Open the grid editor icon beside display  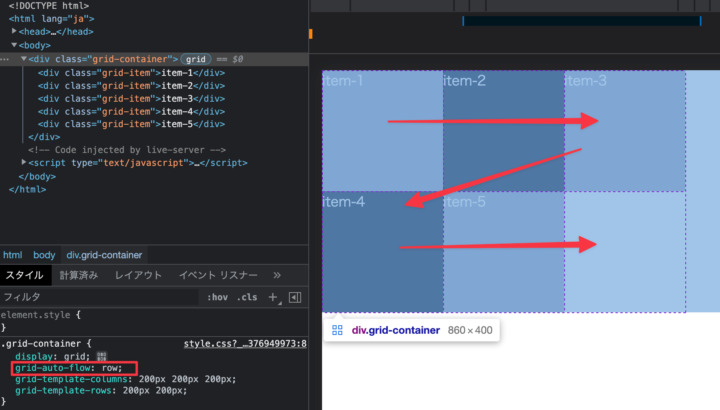(101, 356)
